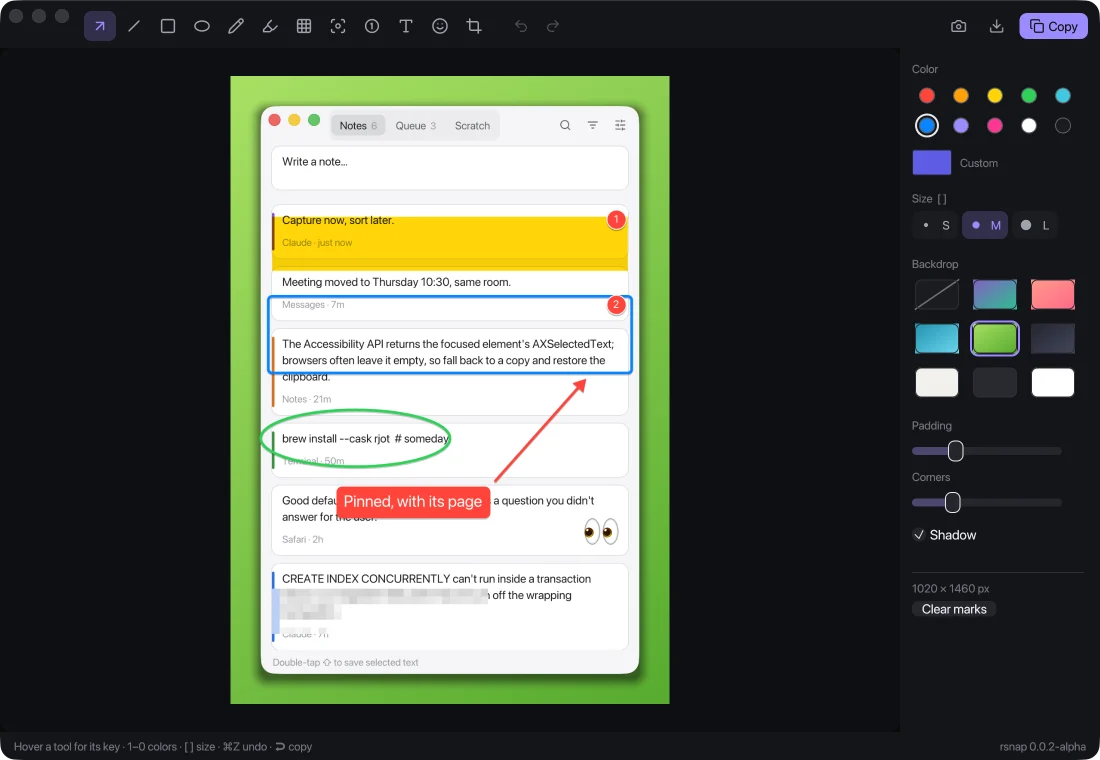Viewport: 1100px width, 760px height.
Task: Clear all marks from the image
Action: [x=953, y=609]
